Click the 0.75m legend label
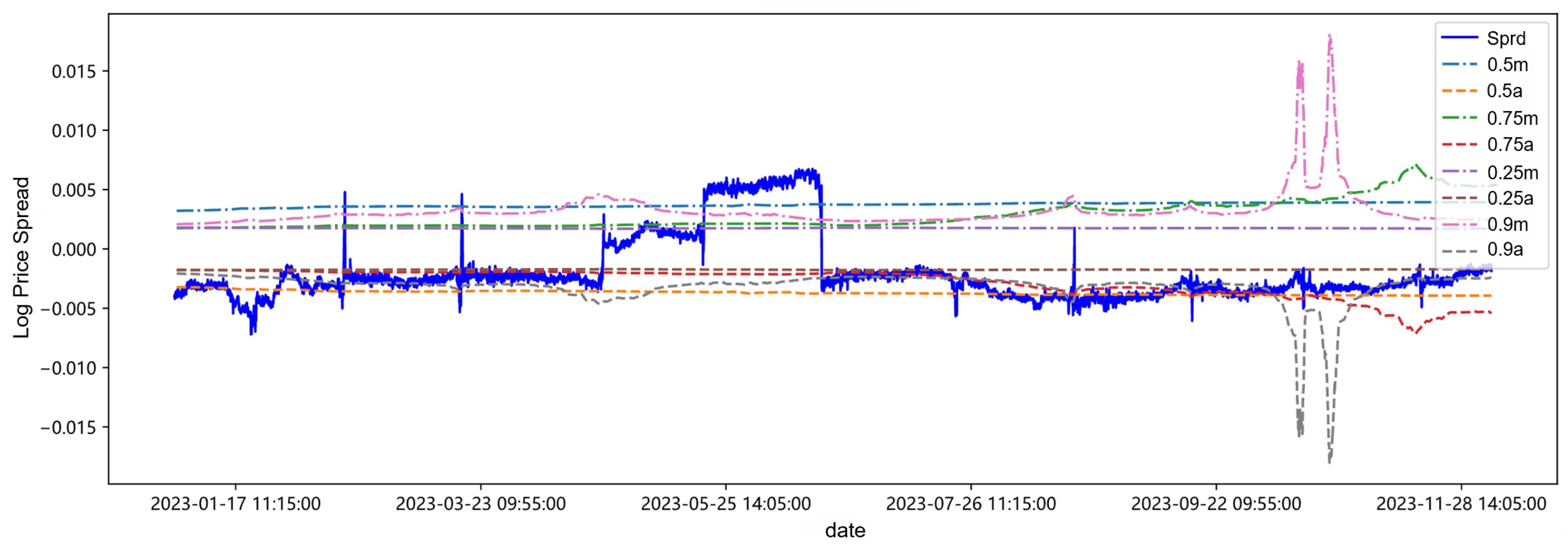 pos(1512,118)
